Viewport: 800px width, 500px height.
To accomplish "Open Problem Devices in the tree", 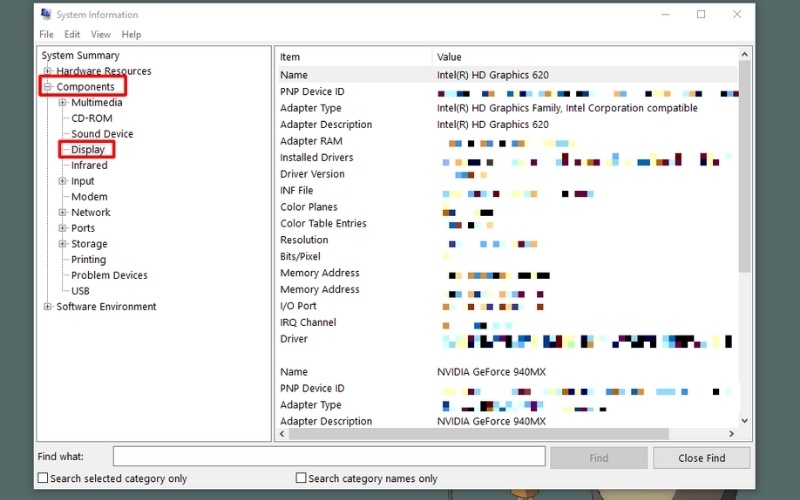I will coord(109,275).
